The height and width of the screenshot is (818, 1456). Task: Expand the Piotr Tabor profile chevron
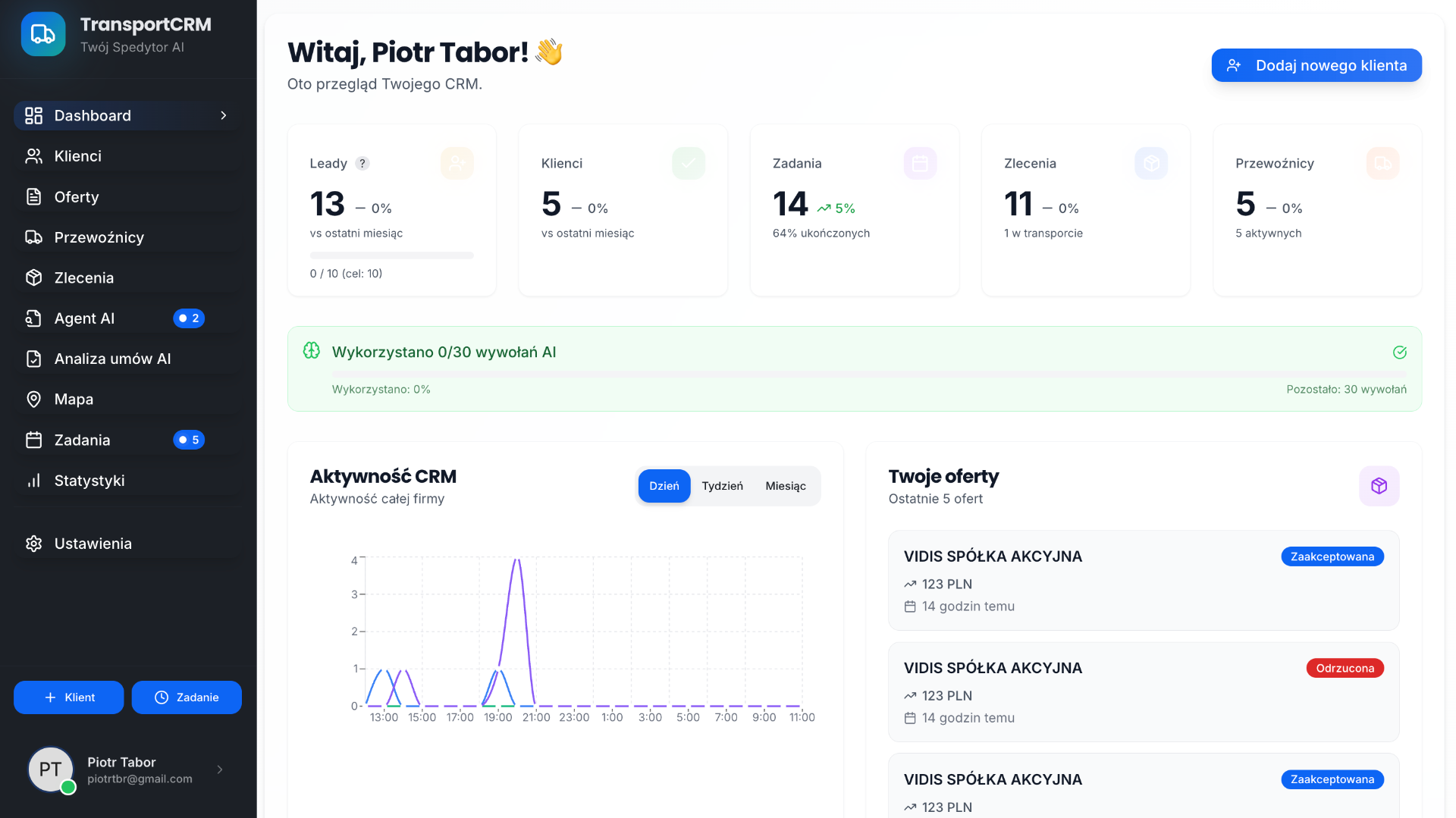(x=220, y=769)
